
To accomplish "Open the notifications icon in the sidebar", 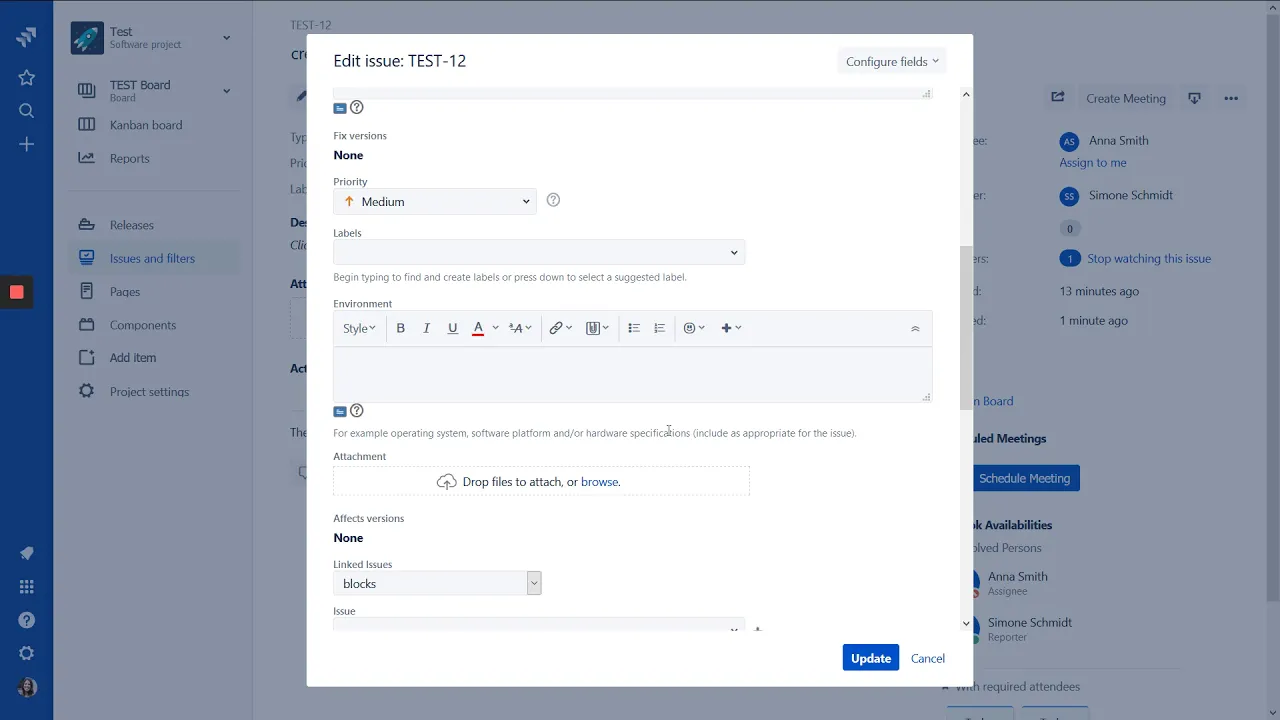I will pyautogui.click(x=27, y=554).
